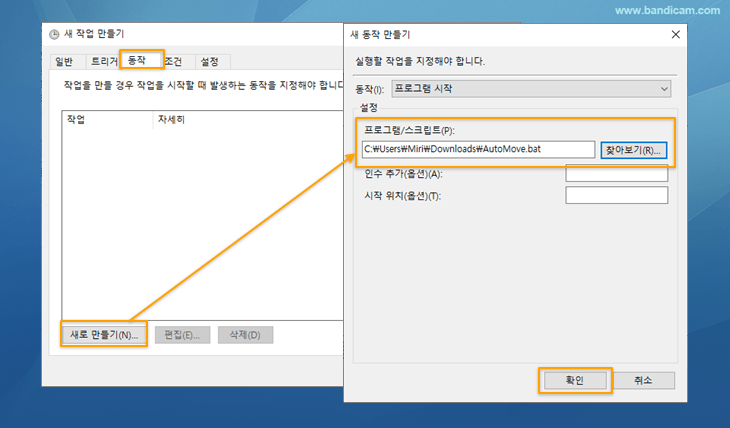Click the 실행할 작업을 지정해야 합니다 text
730x428 pixels.
click(x=420, y=61)
